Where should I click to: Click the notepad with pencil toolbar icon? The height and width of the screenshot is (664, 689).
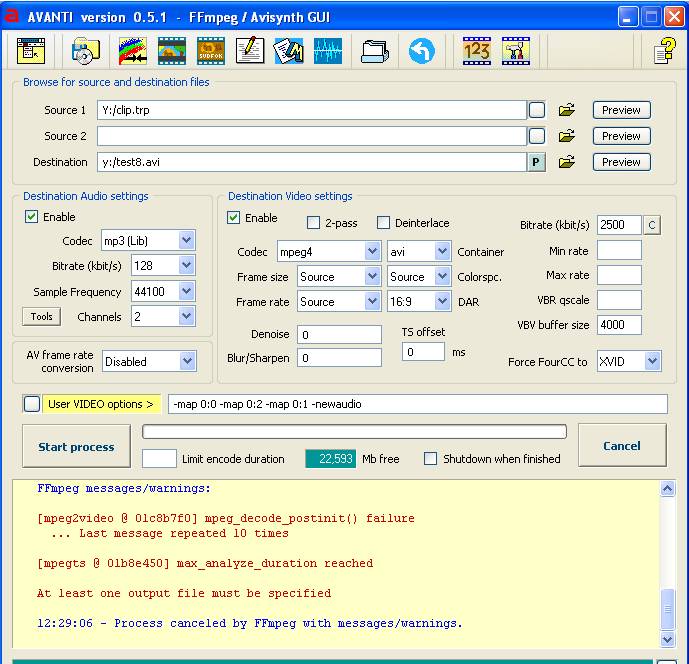click(249, 51)
